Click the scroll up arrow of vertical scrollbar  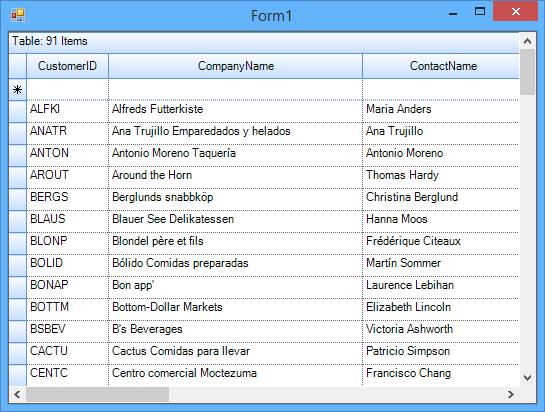pos(527,41)
